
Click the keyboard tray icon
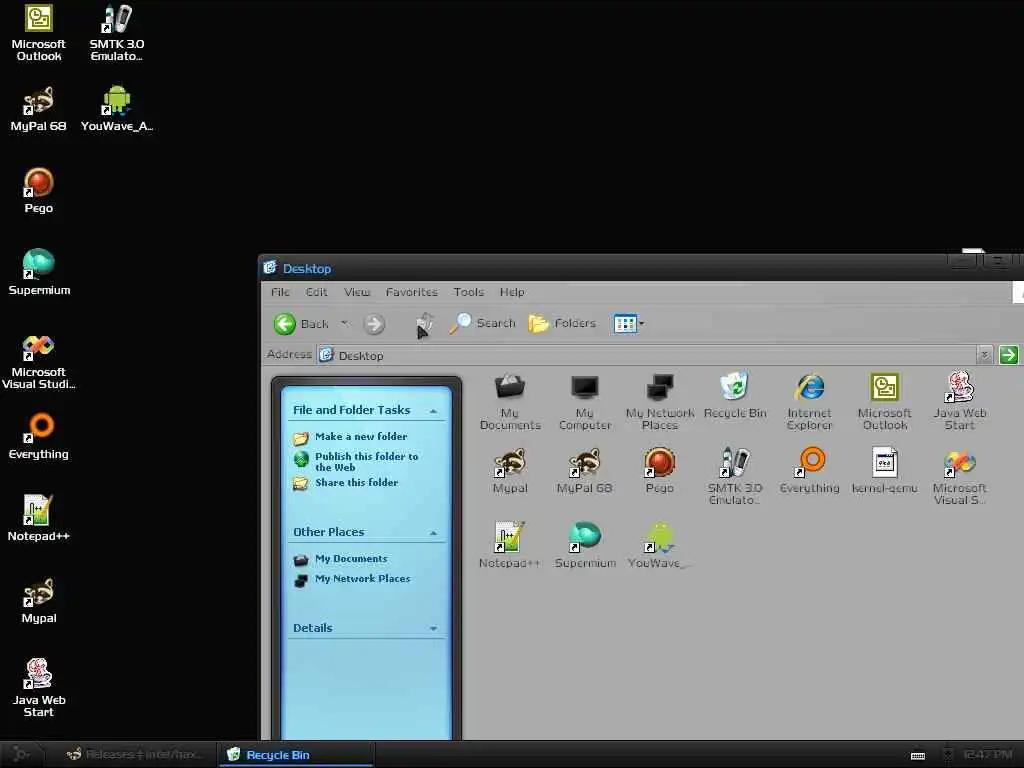coord(918,756)
